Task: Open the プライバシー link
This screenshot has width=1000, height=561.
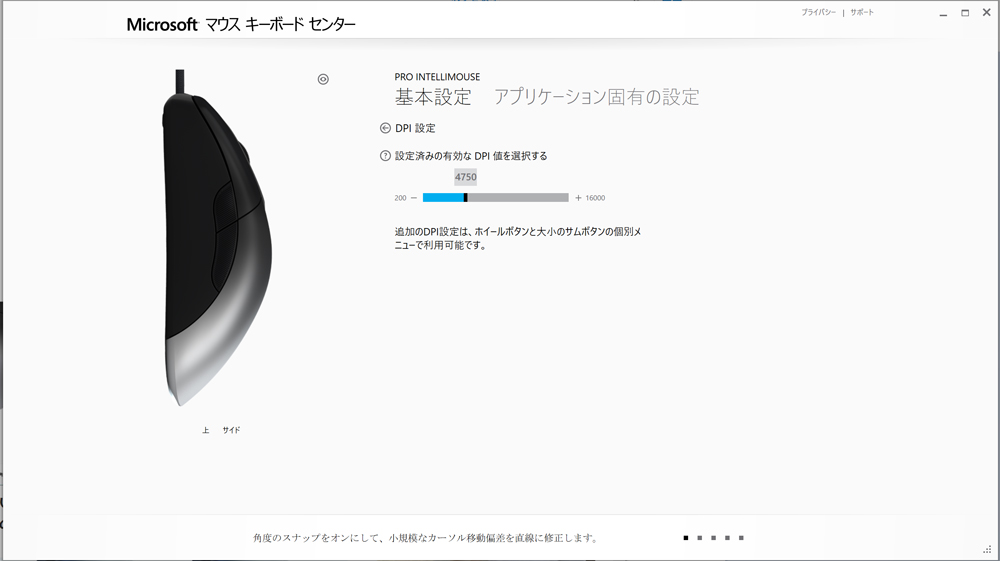Action: click(818, 13)
